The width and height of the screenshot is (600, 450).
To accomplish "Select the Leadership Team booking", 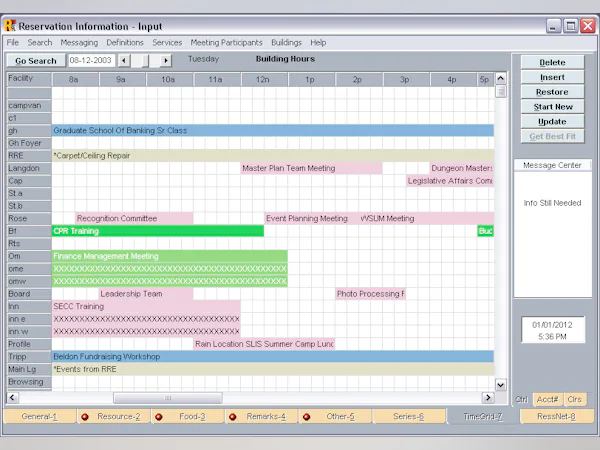I will 146,293.
